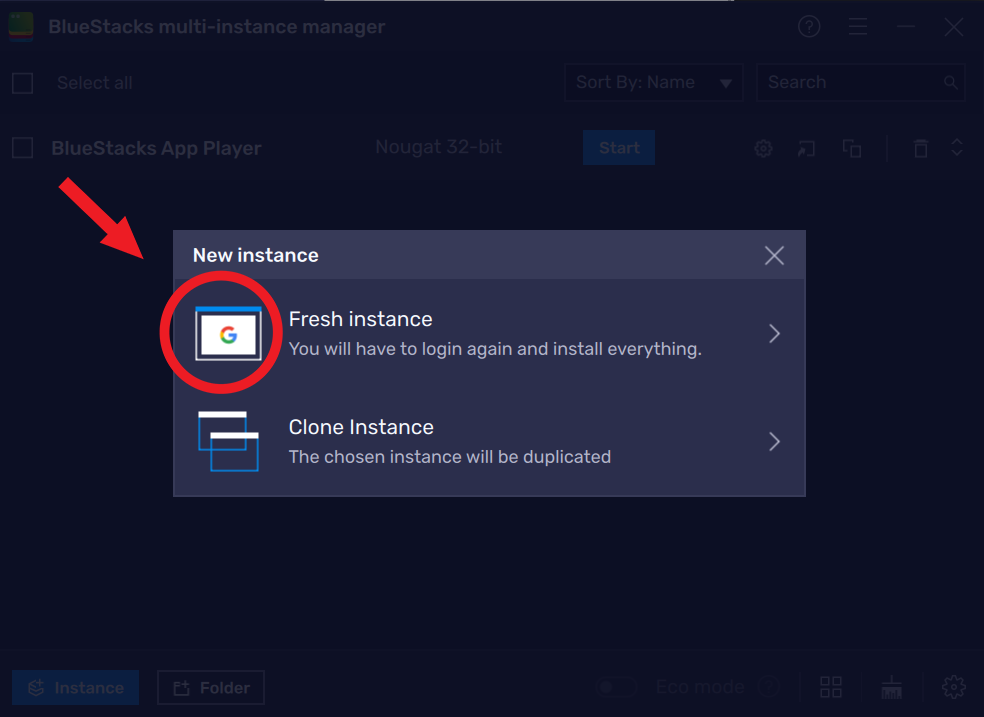Screen dimensions: 984x717
Task: Click the arrange instances grid icon
Action: click(x=831, y=688)
